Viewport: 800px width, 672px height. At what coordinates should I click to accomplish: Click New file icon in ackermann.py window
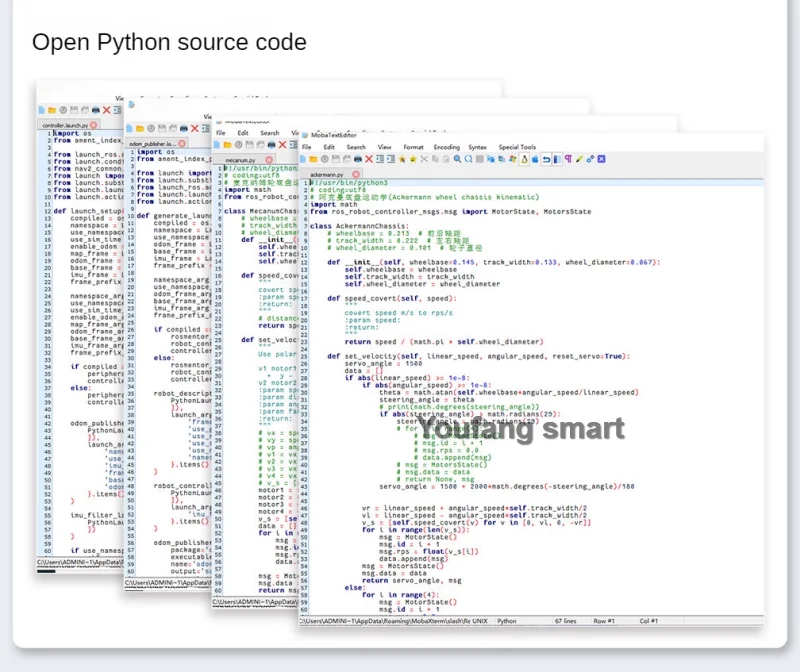click(x=303, y=159)
